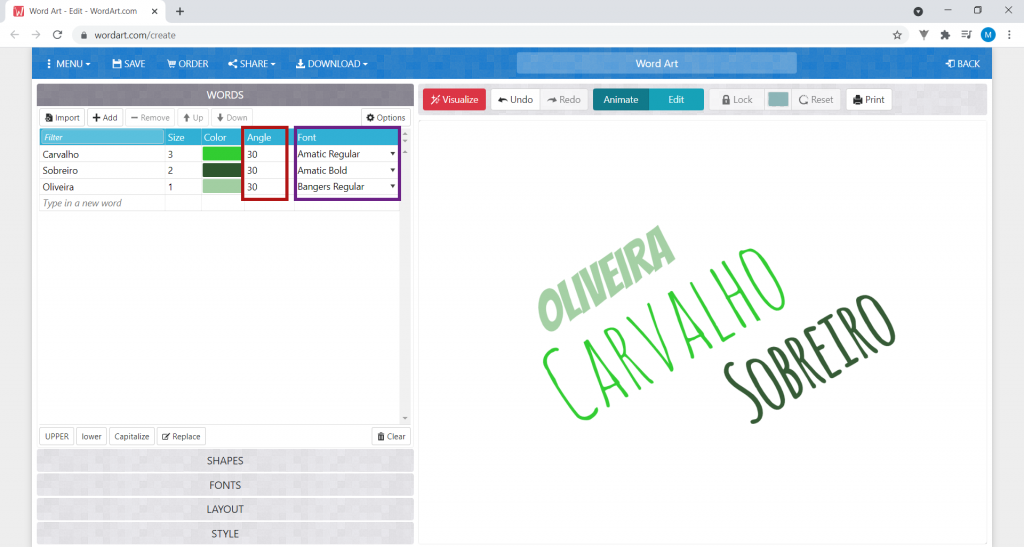Click the red Visualize button

click(x=455, y=100)
